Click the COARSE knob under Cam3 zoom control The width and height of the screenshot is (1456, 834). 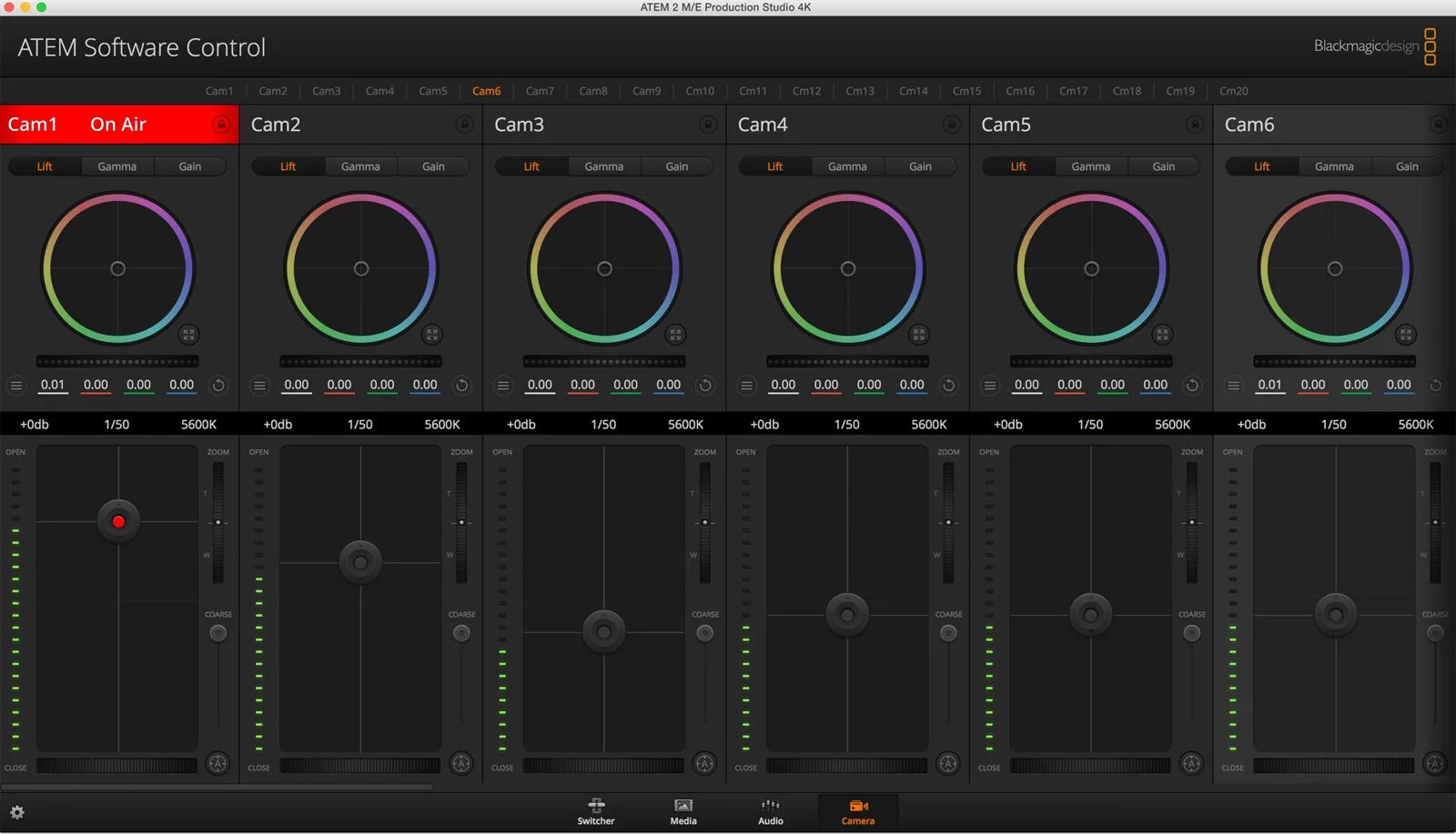(x=705, y=632)
